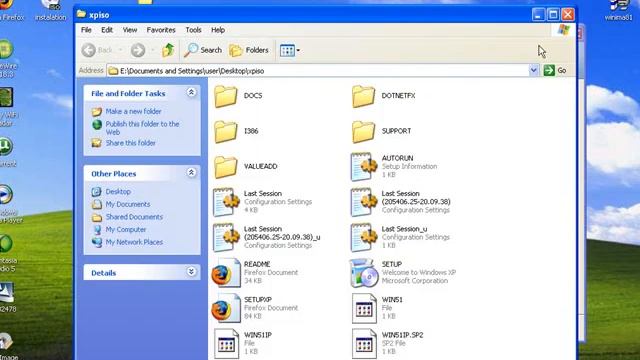This screenshot has height=360, width=640.
Task: Open the DOTNETFX folder icon
Action: point(363,96)
